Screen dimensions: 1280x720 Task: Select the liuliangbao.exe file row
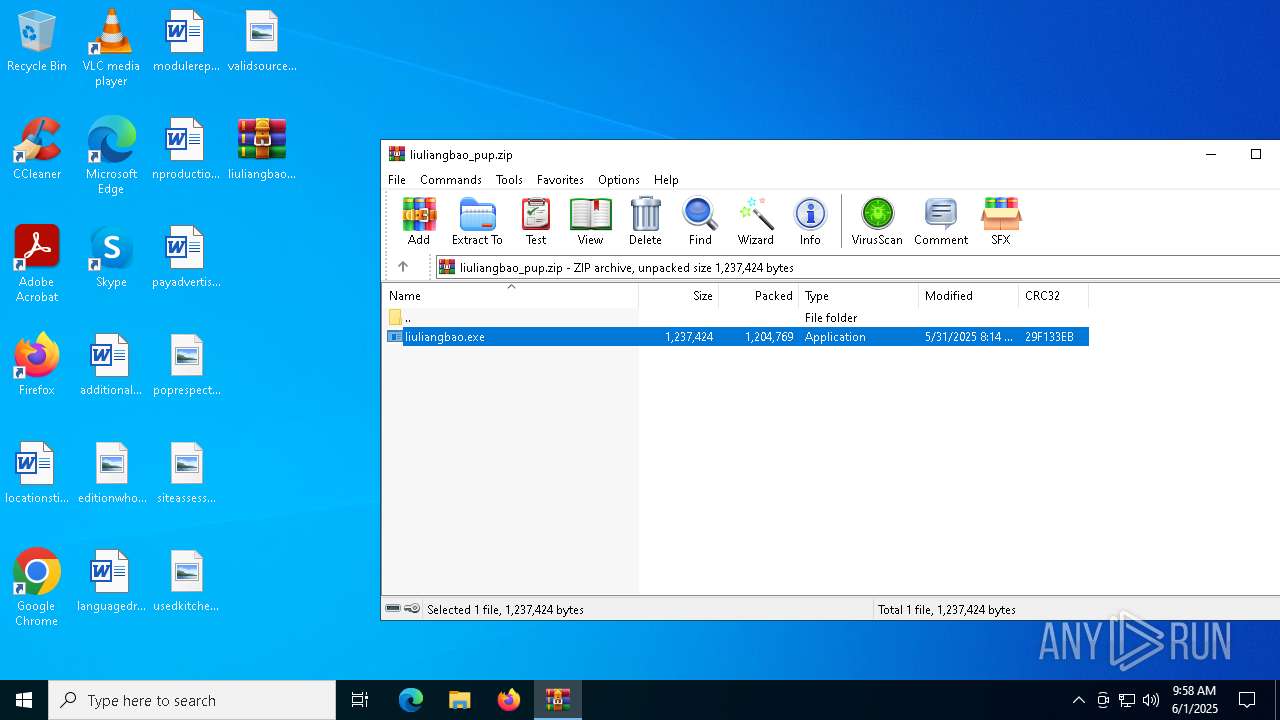(x=736, y=337)
